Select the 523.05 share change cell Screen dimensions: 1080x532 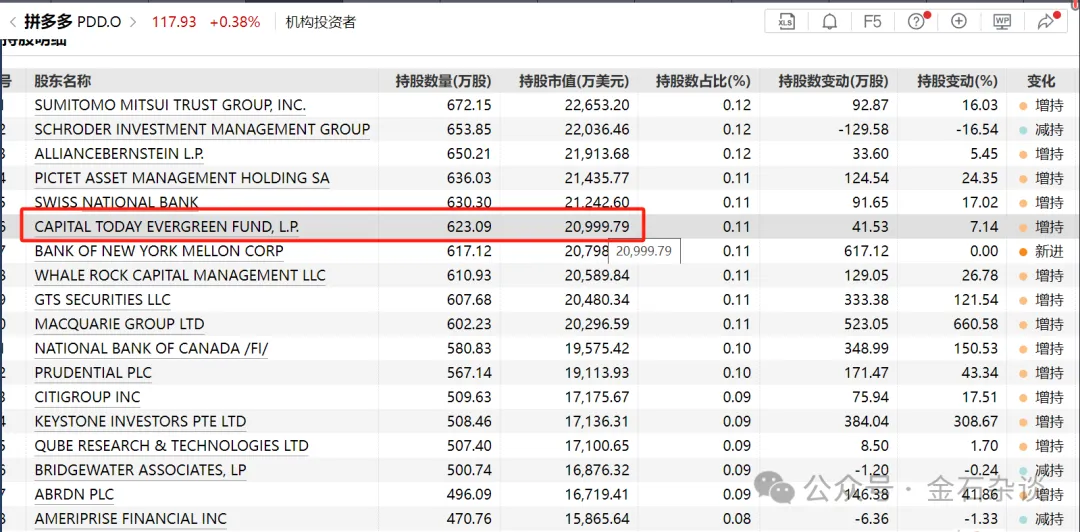click(x=866, y=324)
